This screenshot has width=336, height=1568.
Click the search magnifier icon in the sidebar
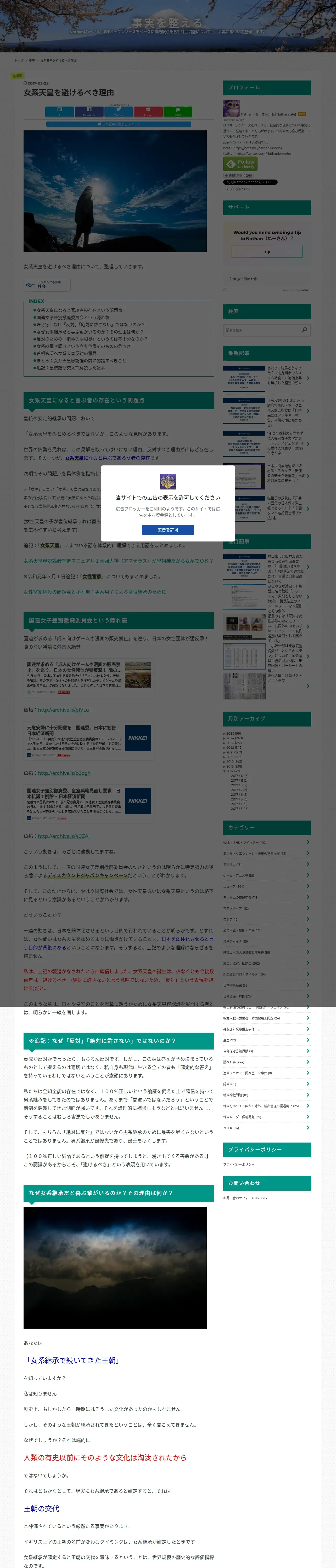click(x=305, y=330)
